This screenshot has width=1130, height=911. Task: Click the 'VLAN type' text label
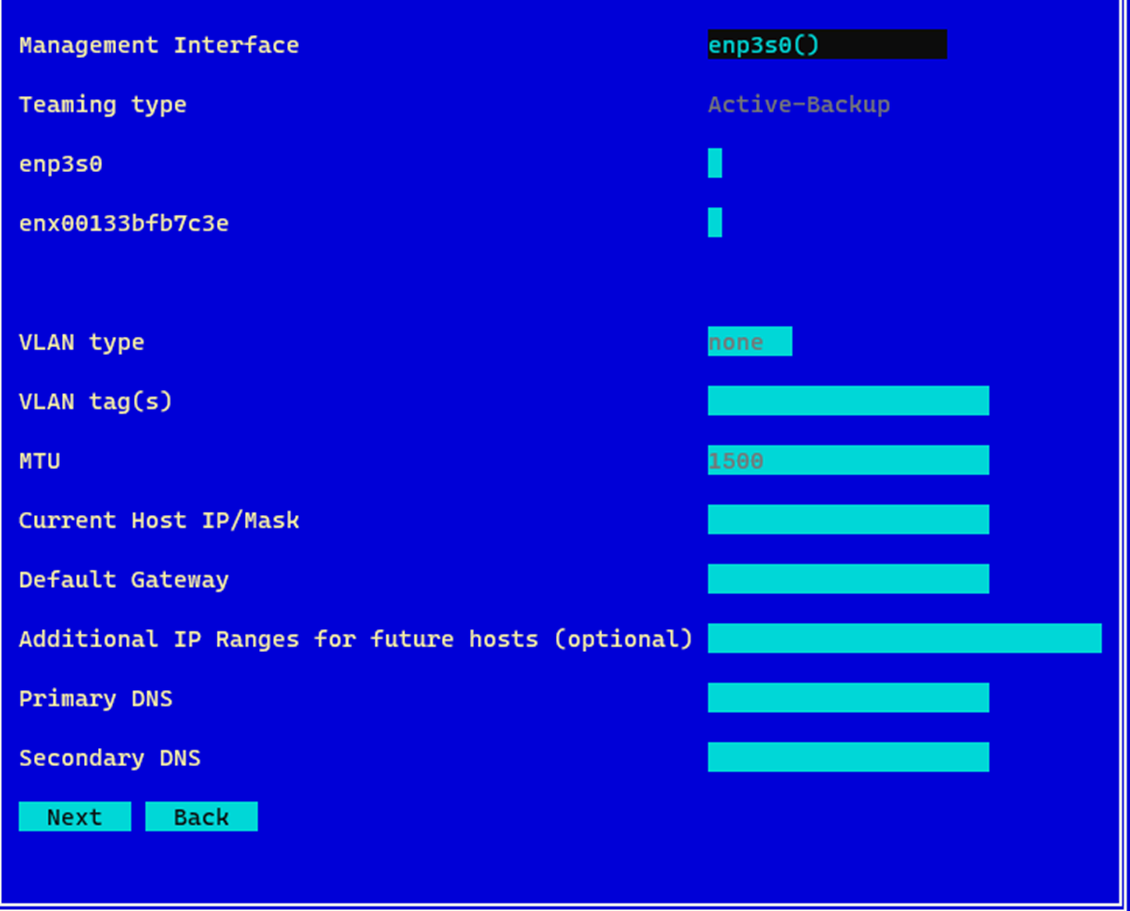[82, 342]
